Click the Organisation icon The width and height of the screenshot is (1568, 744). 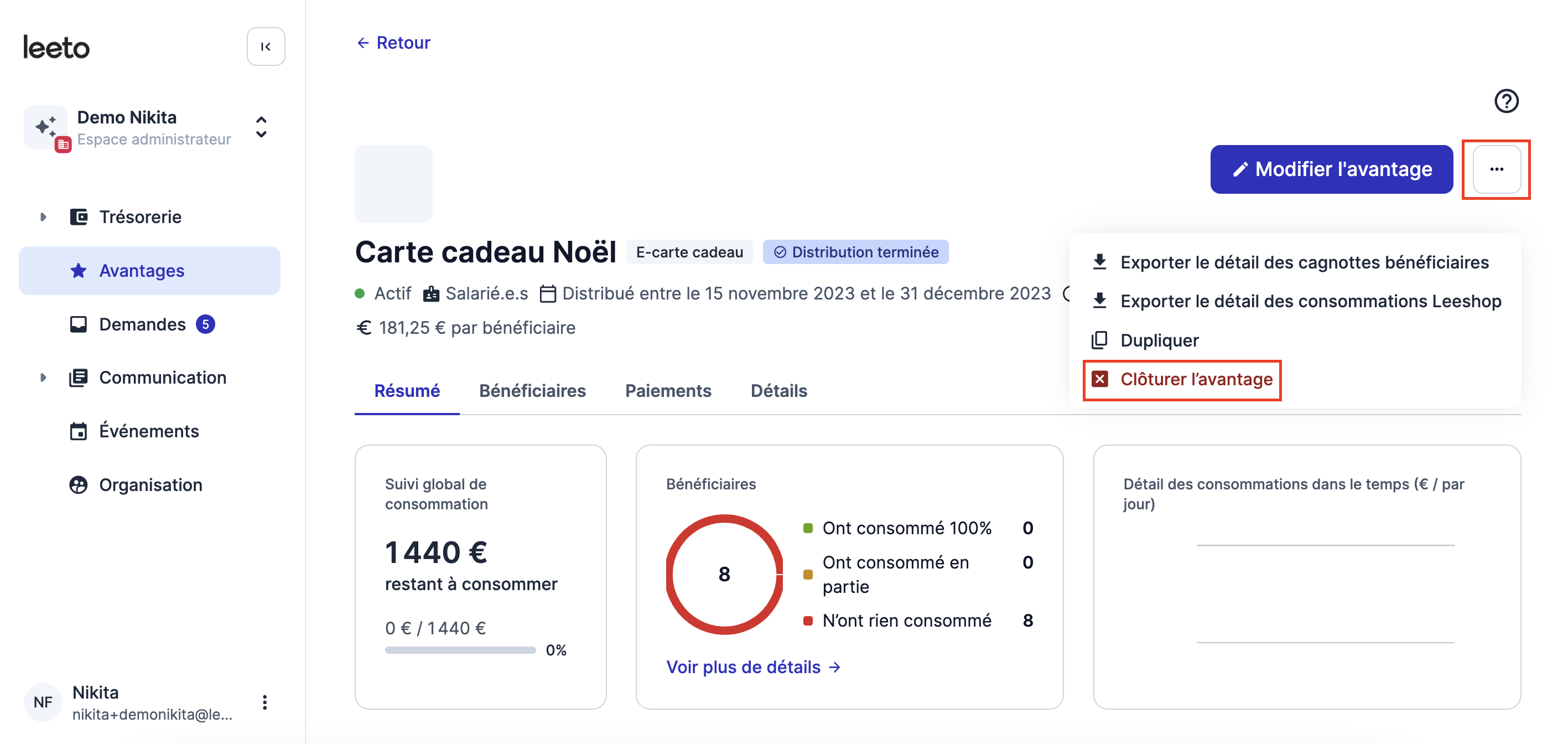(x=79, y=484)
